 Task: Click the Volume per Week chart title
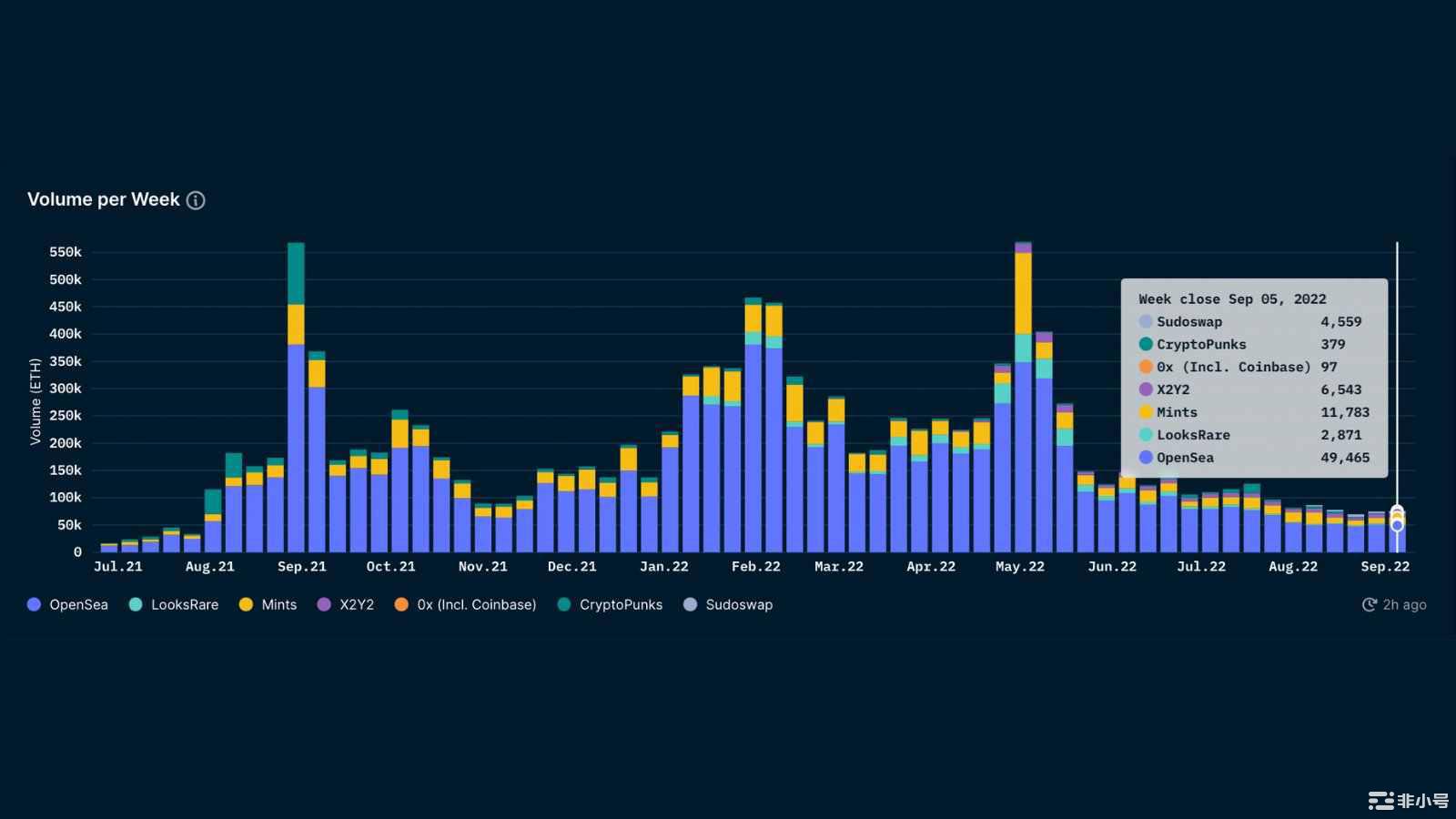[104, 200]
